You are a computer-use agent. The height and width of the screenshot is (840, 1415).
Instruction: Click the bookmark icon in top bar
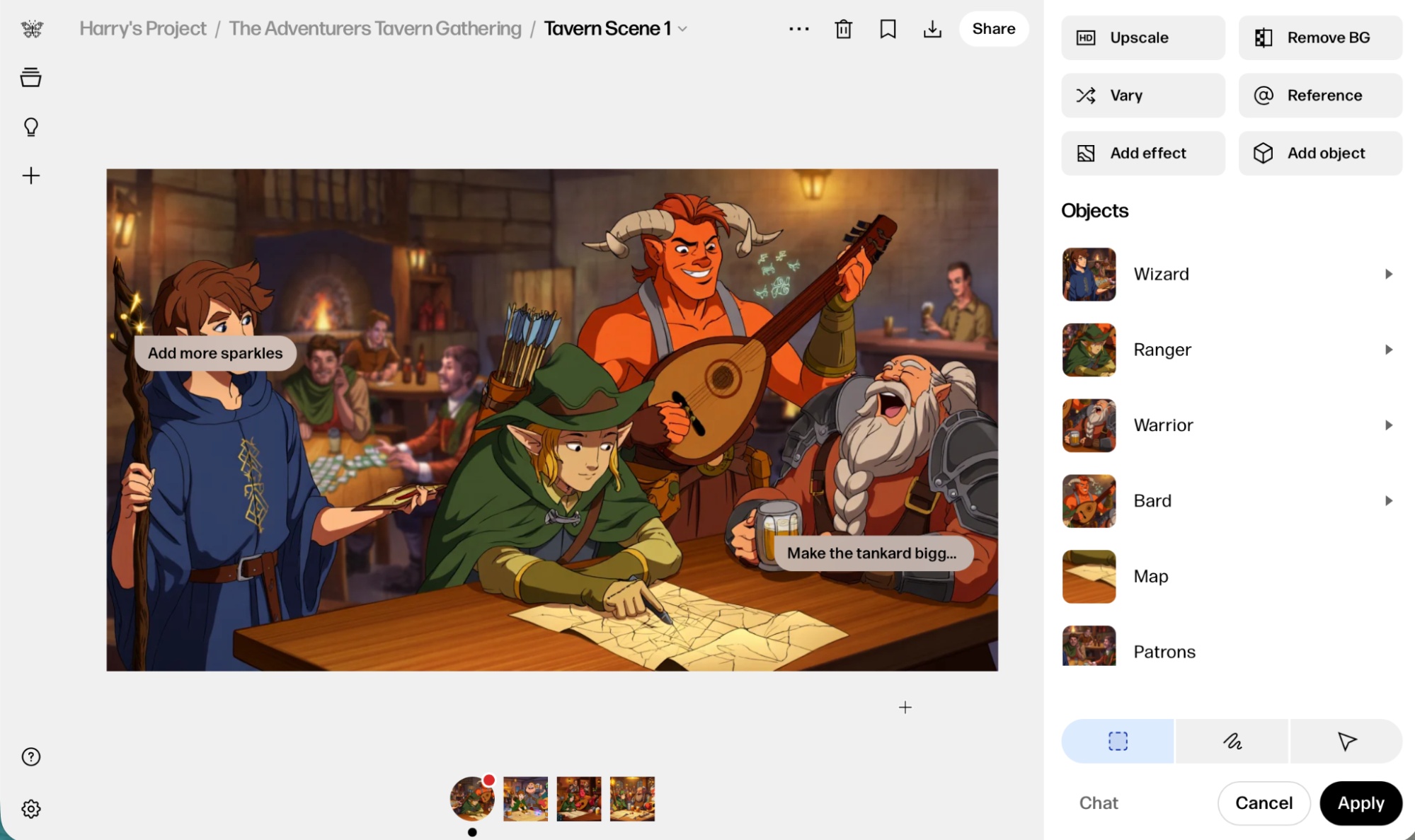pyautogui.click(x=888, y=29)
